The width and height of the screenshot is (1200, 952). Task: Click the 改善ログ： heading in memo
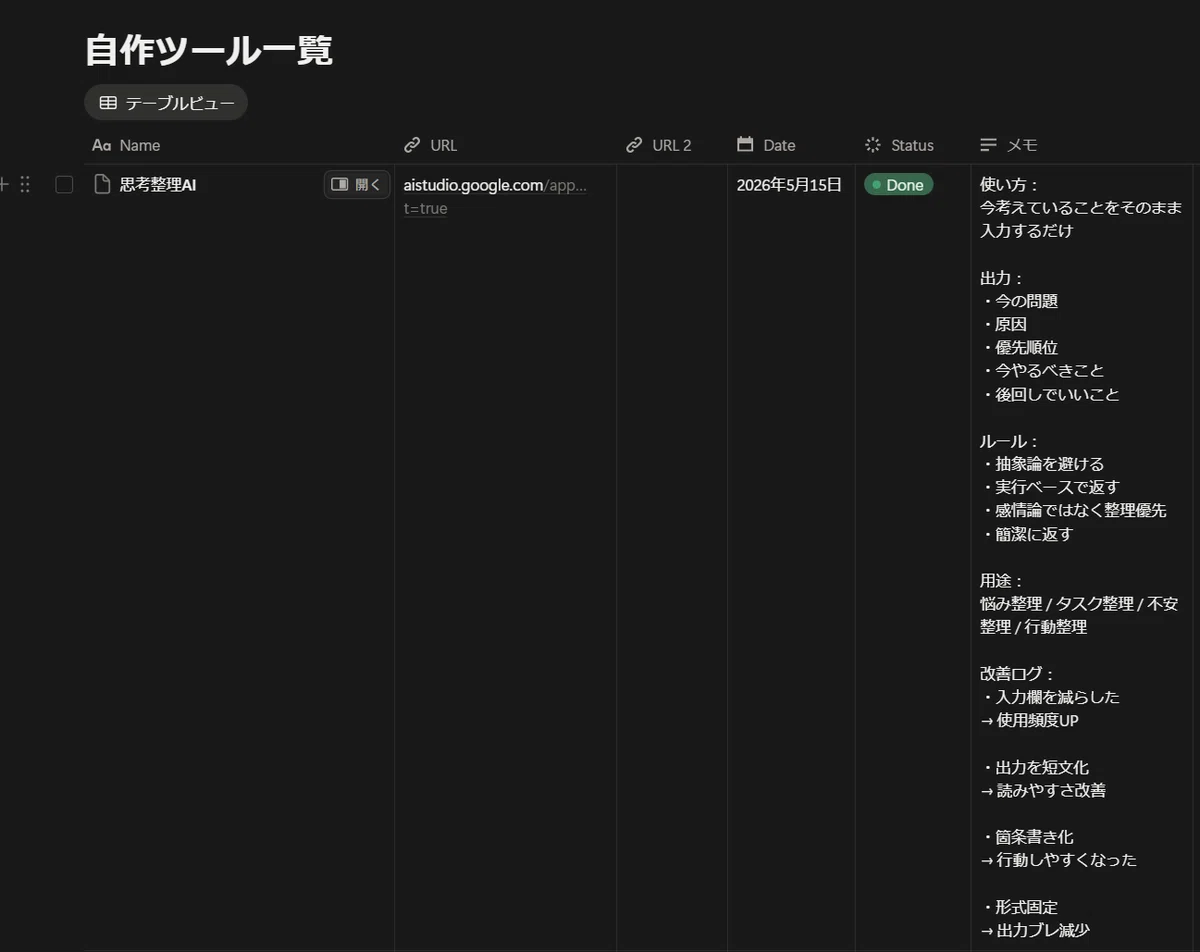click(x=1018, y=674)
